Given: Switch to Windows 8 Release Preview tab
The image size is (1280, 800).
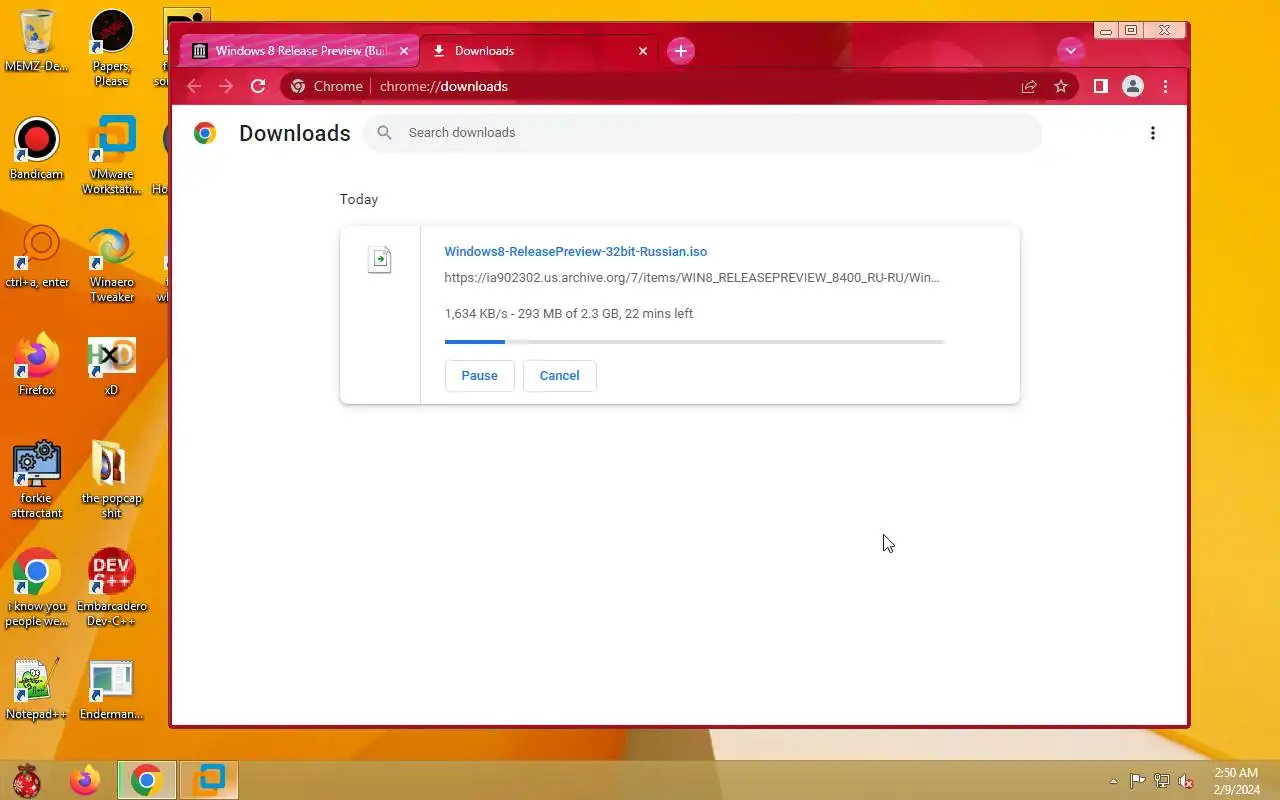Looking at the screenshot, I should [x=301, y=51].
